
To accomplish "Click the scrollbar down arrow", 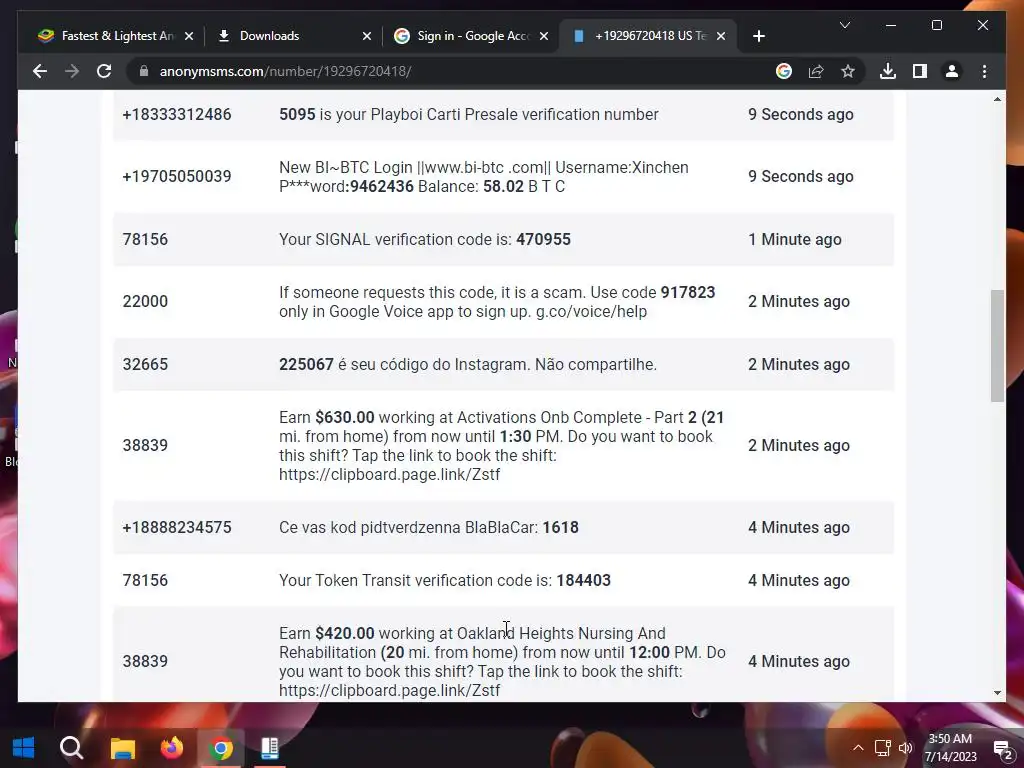I will coord(997,693).
